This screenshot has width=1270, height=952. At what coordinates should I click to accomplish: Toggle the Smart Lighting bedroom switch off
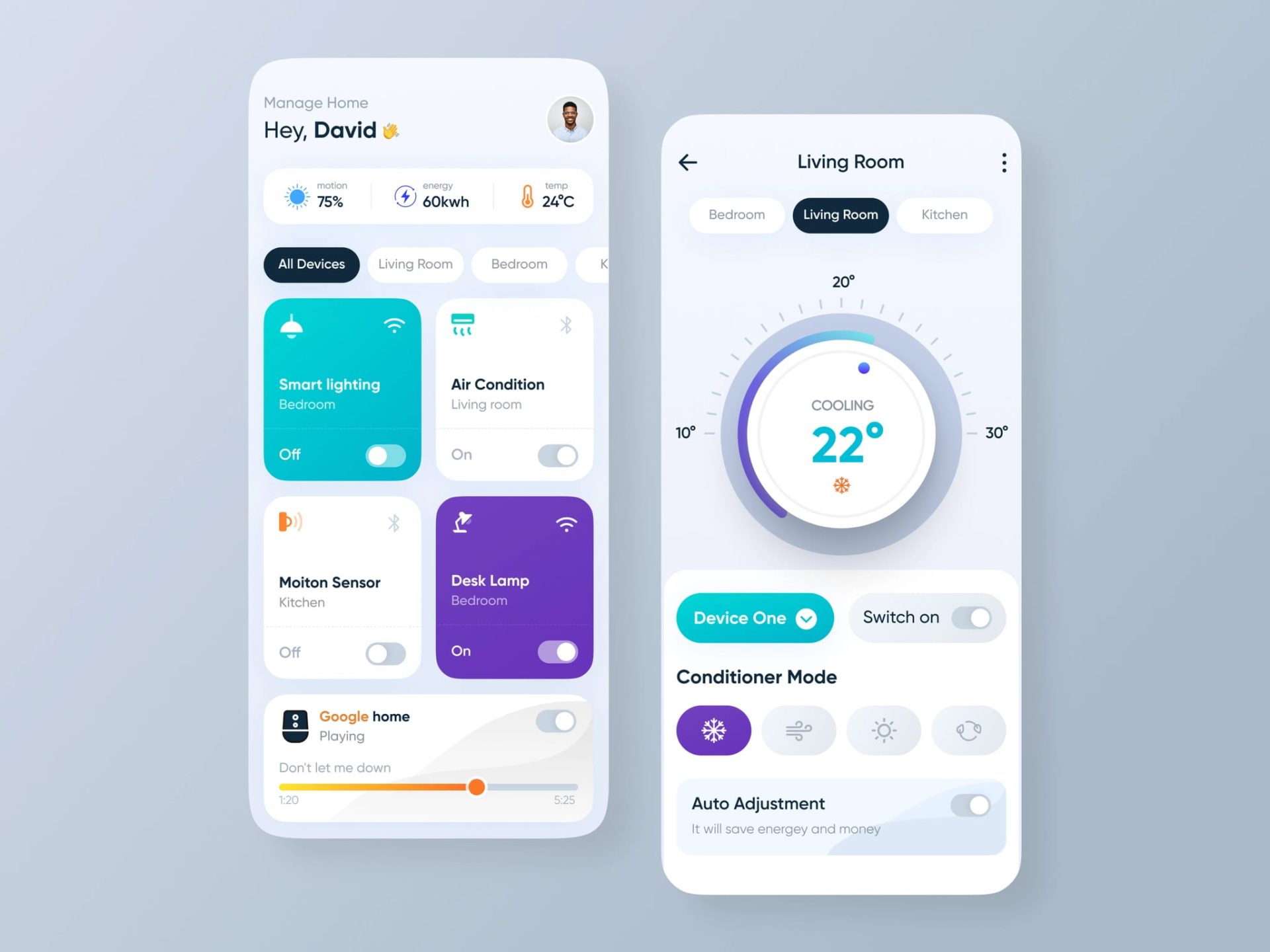point(389,454)
